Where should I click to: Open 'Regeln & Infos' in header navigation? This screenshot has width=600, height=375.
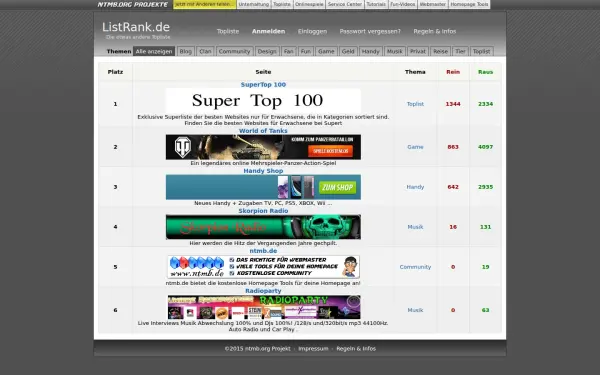[435, 31]
